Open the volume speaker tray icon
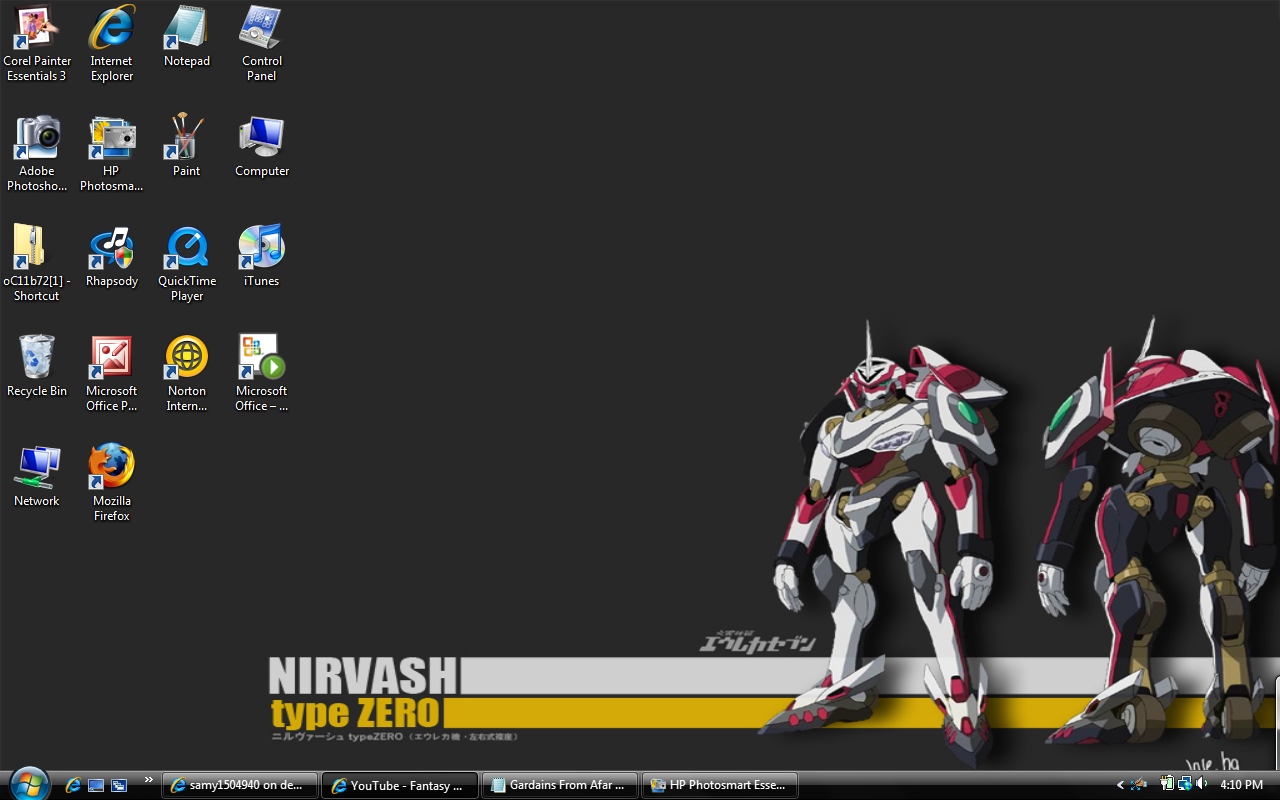This screenshot has height=800, width=1280. pos(1202,784)
